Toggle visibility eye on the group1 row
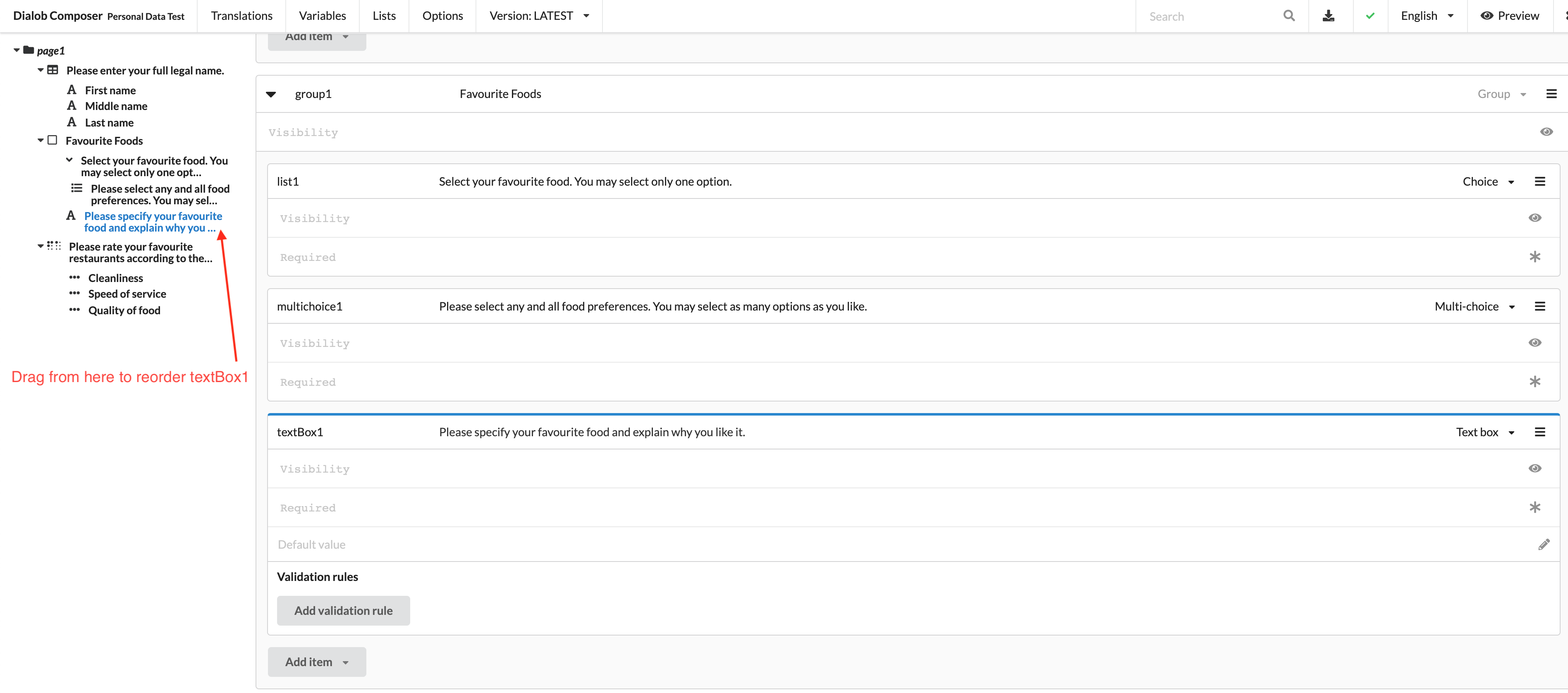The width and height of the screenshot is (1568, 693). [1546, 132]
